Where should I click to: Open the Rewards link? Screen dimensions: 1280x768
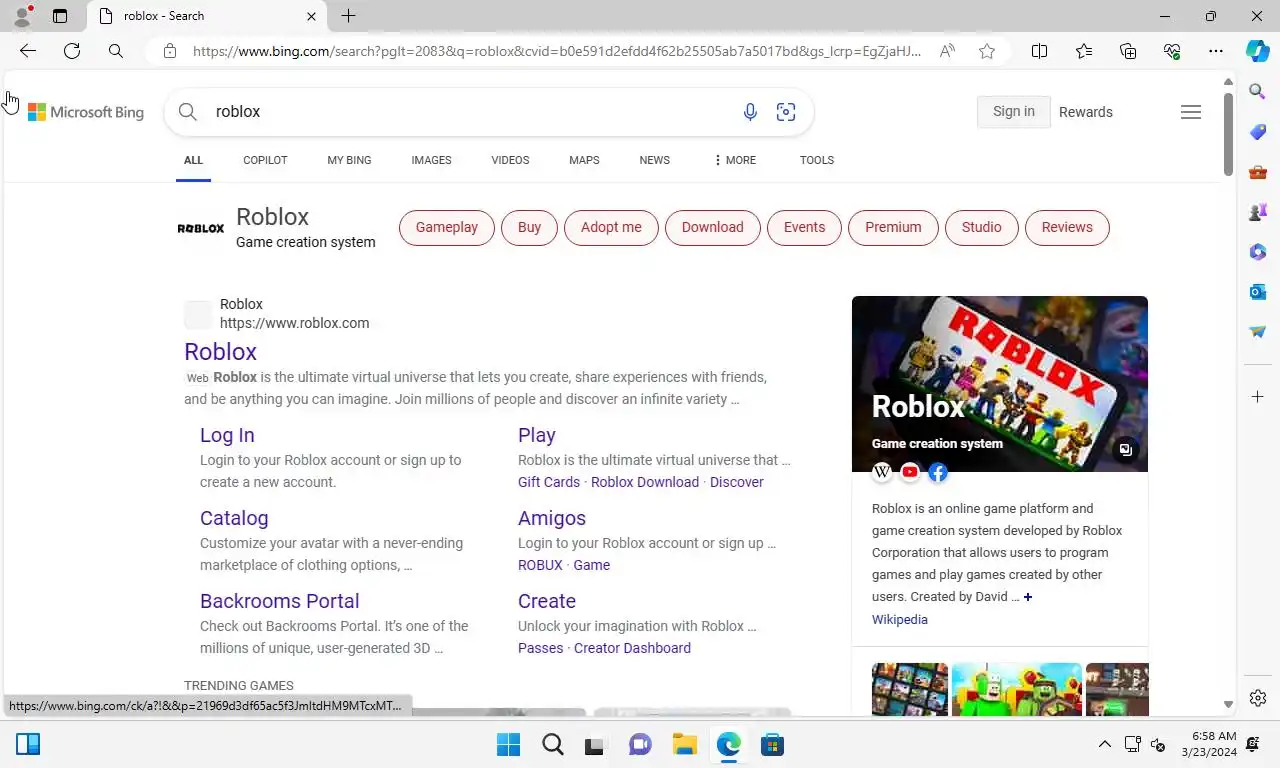[1086, 112]
